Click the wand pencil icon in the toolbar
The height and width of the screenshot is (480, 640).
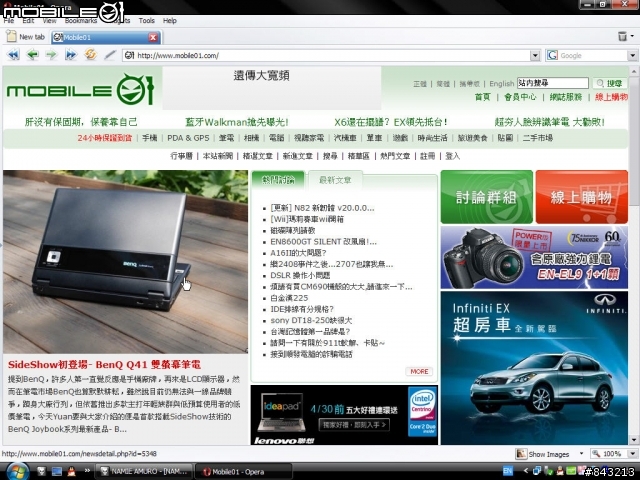[x=110, y=55]
